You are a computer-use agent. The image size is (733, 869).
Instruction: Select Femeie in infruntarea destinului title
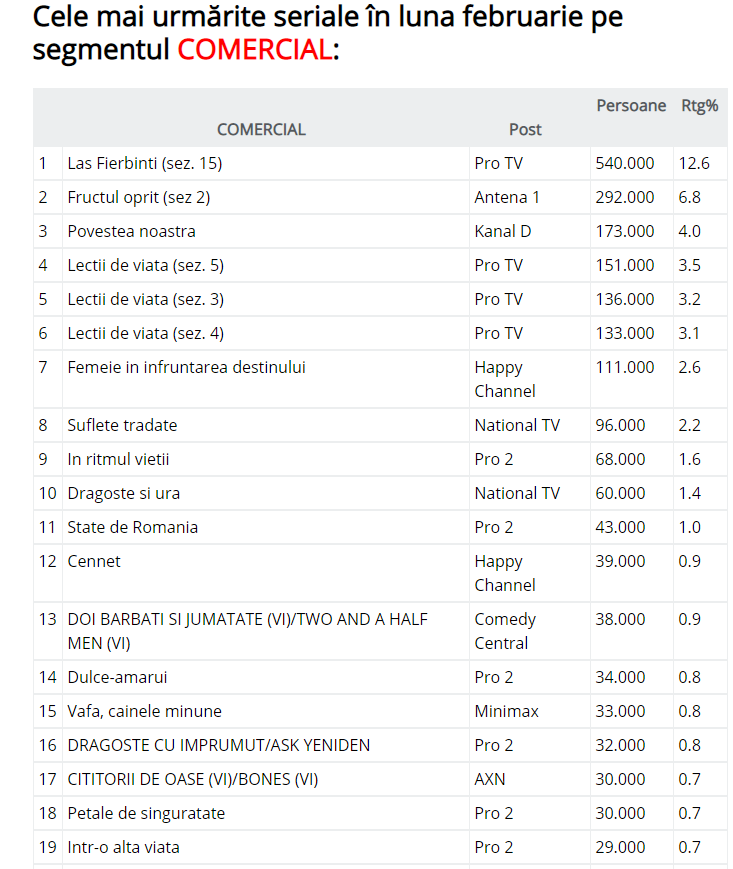[186, 367]
